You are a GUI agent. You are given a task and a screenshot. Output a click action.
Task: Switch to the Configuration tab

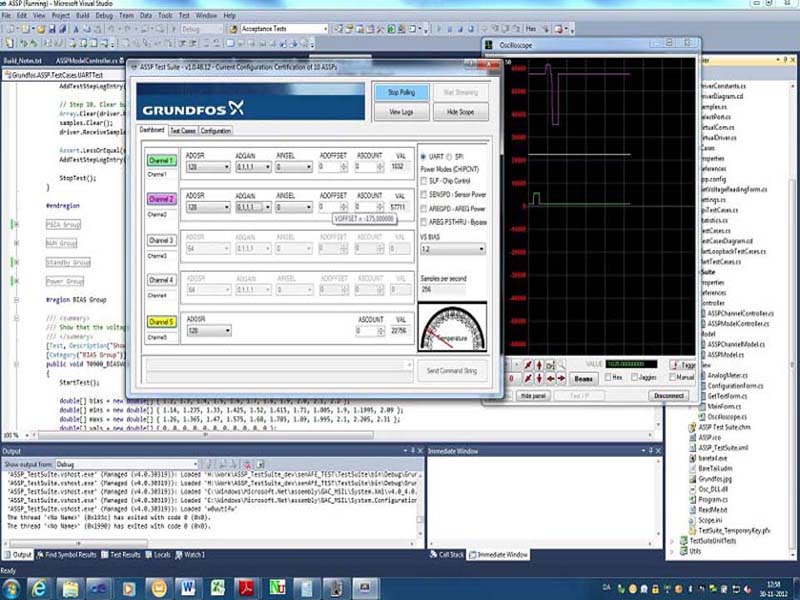tap(216, 131)
